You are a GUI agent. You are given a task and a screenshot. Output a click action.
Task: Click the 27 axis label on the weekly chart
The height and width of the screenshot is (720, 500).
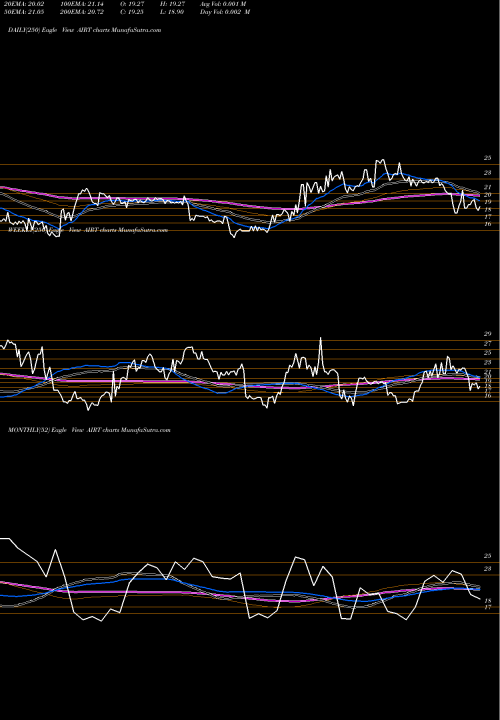(488, 343)
